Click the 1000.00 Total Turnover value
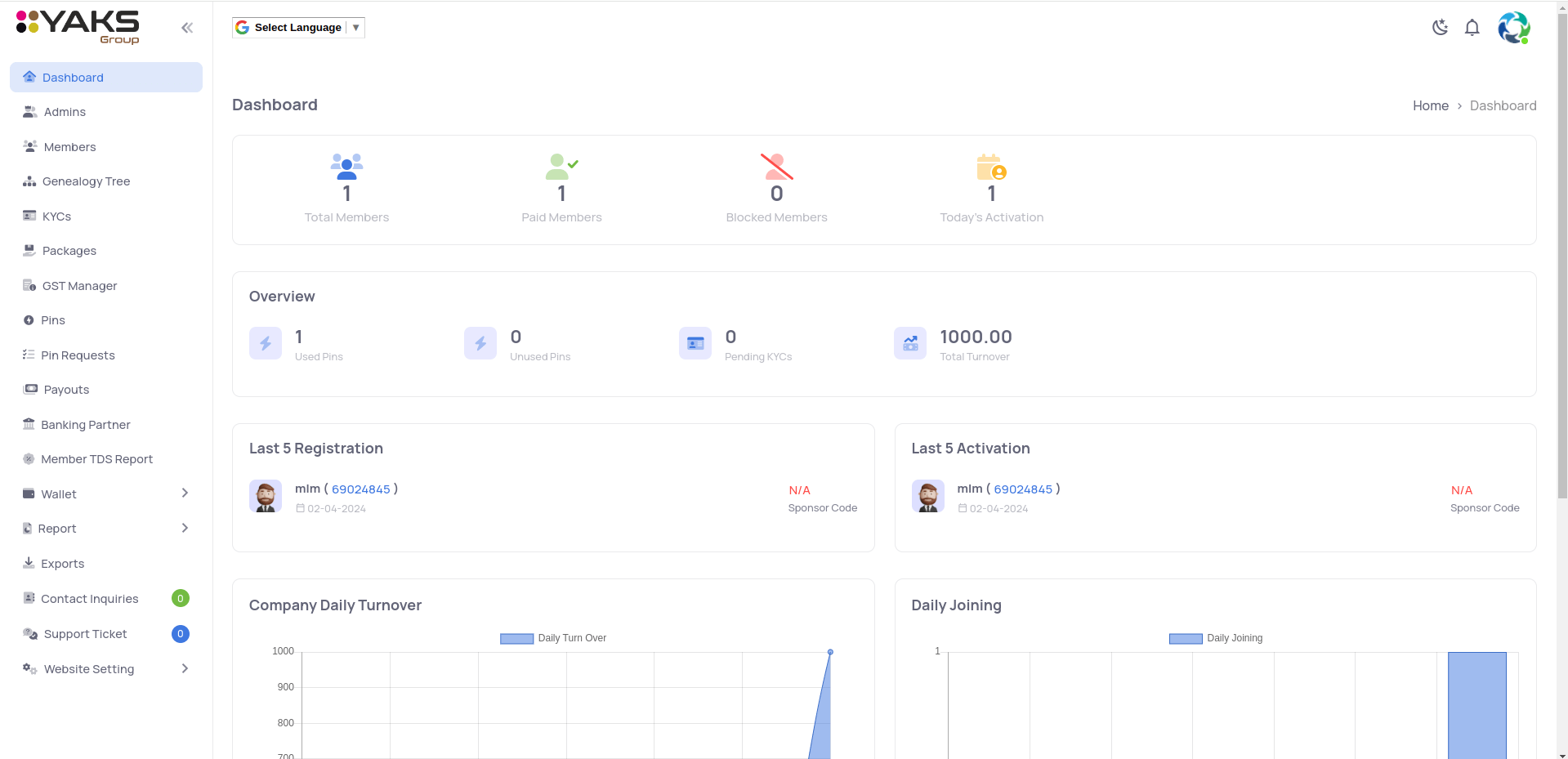This screenshot has width=1568, height=759. [x=976, y=337]
